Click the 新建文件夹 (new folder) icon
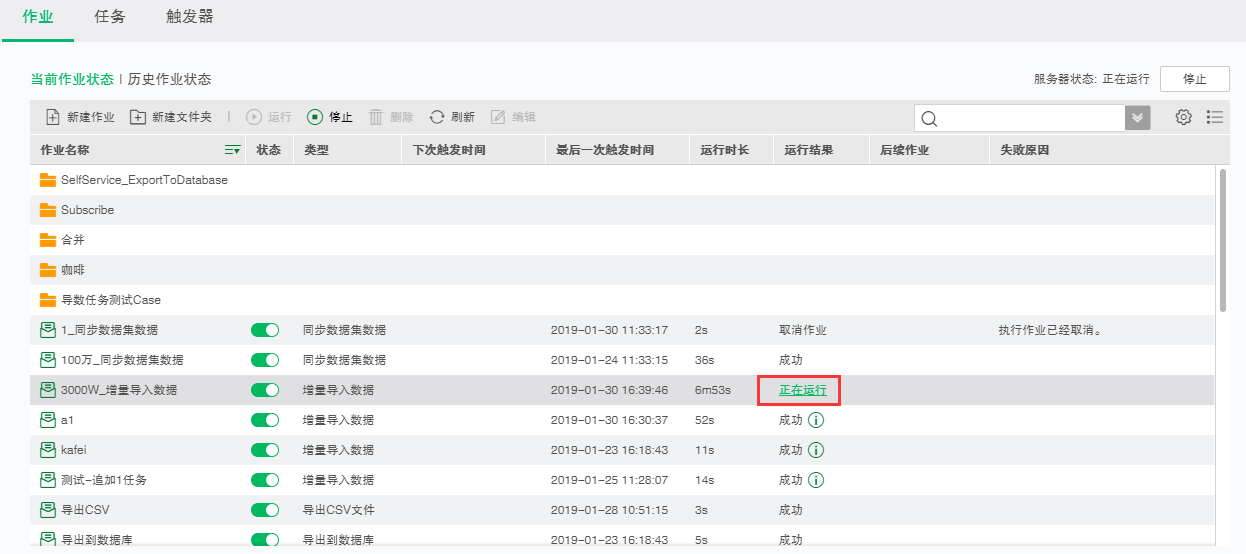 click(x=138, y=117)
